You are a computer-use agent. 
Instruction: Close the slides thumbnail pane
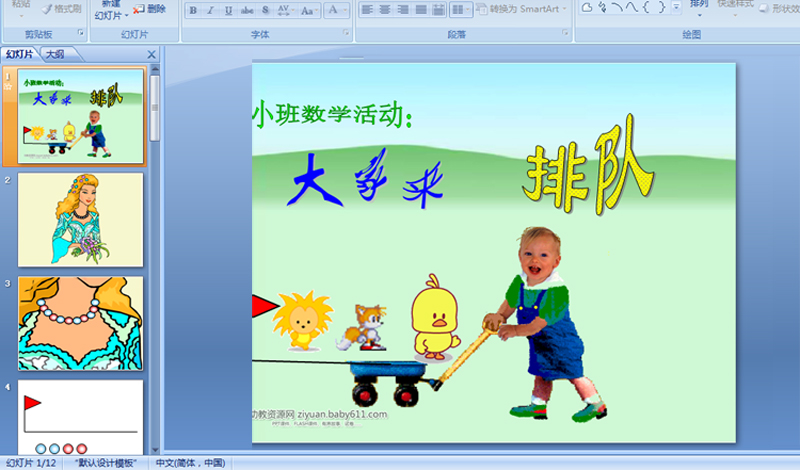(x=151, y=54)
